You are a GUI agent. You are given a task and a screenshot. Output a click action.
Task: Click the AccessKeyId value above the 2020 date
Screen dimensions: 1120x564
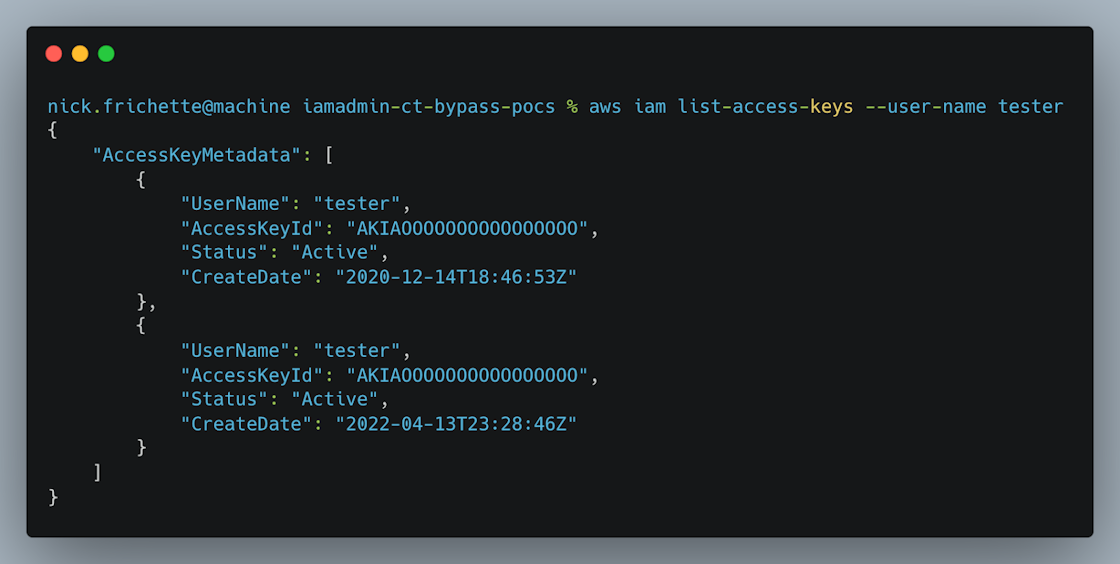click(467, 229)
